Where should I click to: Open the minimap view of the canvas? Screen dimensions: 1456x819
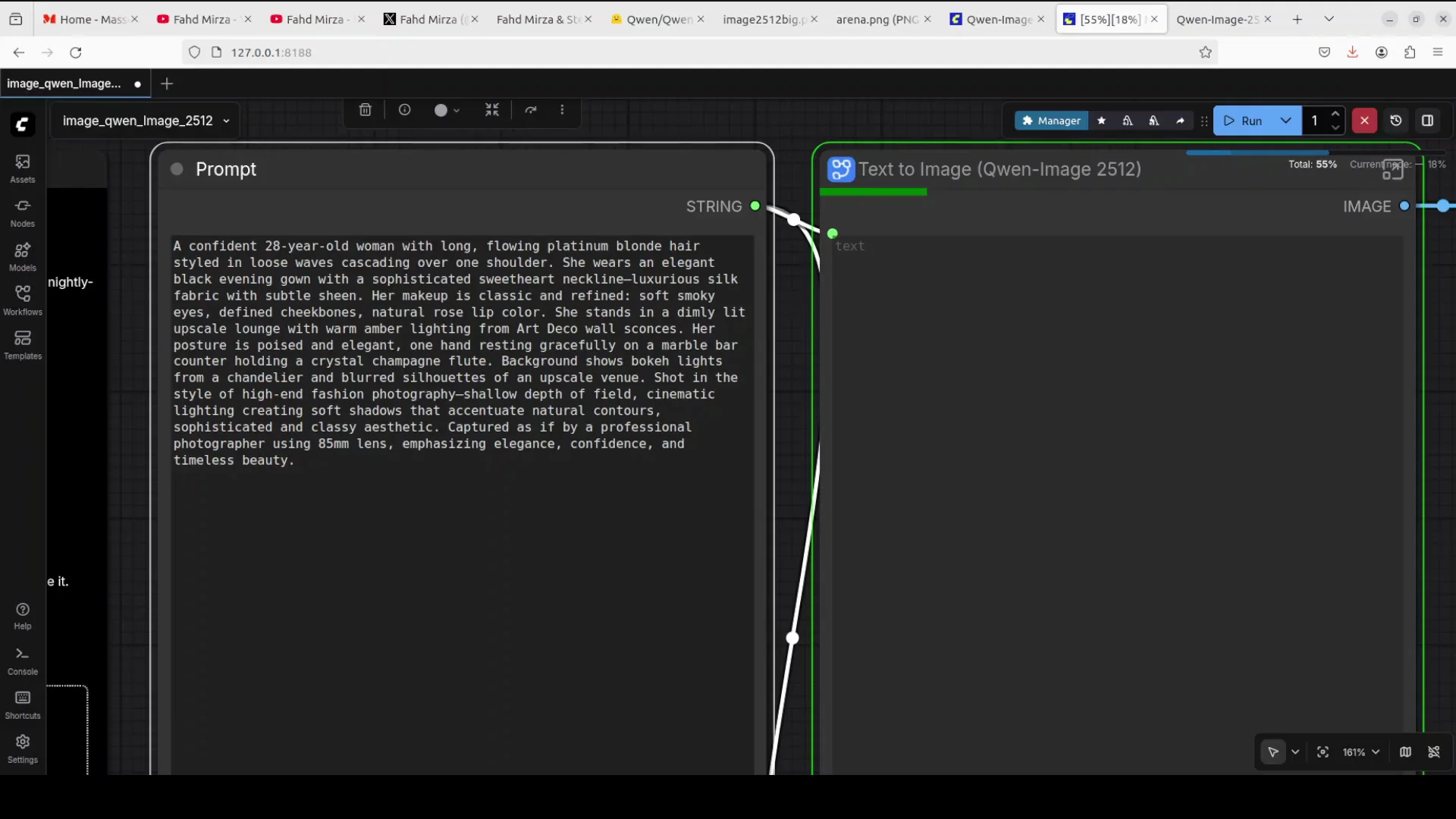click(x=1406, y=752)
